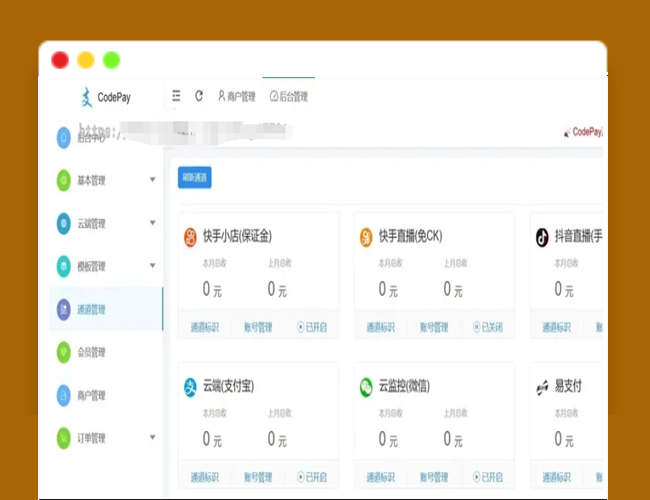The image size is (650, 500).
Task: Click the 易支付 channel icon
Action: coord(542,386)
